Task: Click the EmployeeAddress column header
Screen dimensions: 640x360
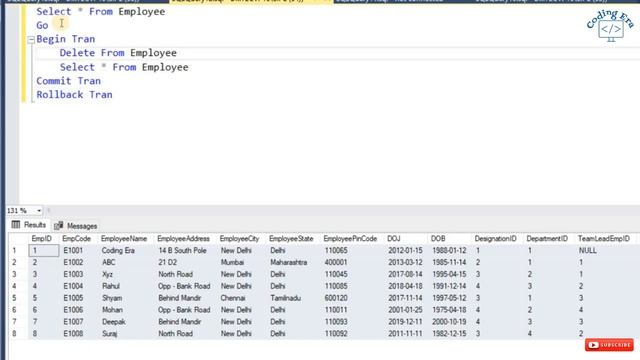Action: [185, 239]
